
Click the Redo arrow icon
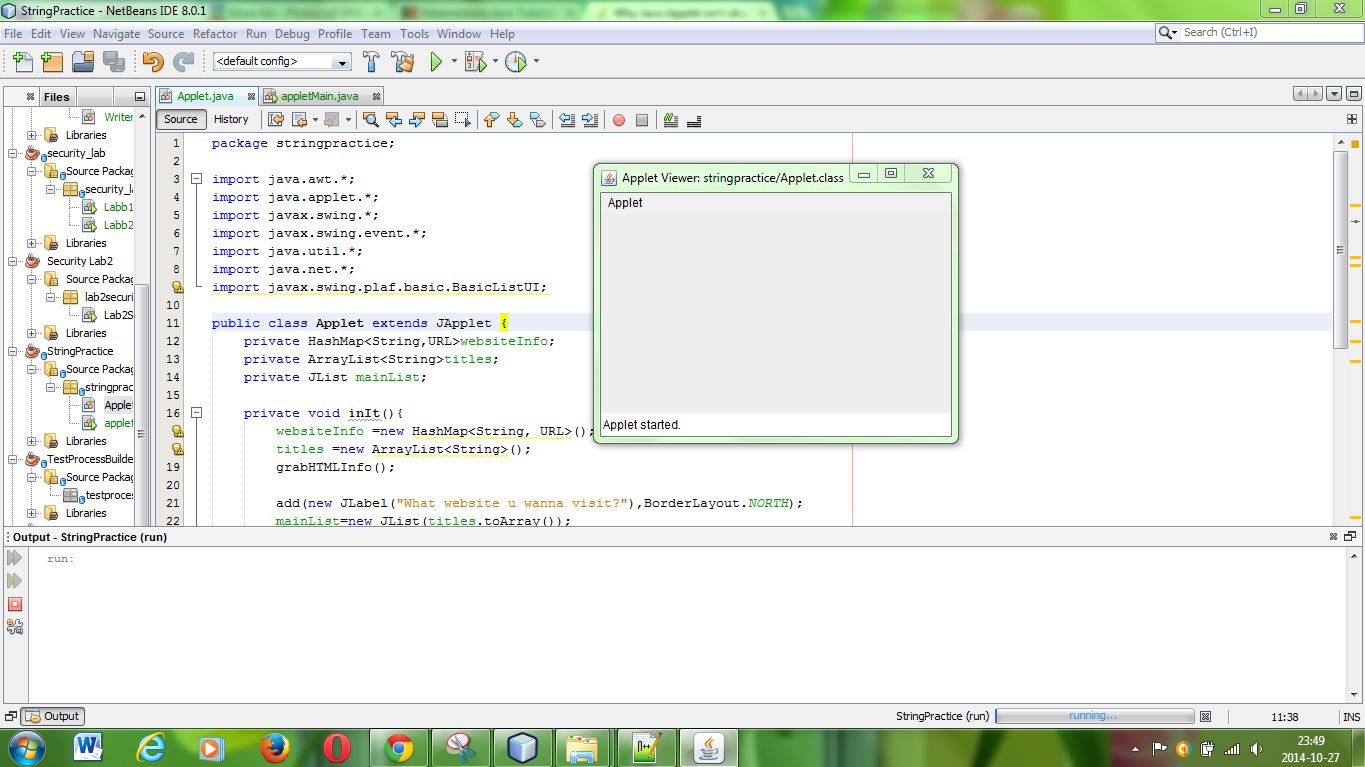(183, 62)
